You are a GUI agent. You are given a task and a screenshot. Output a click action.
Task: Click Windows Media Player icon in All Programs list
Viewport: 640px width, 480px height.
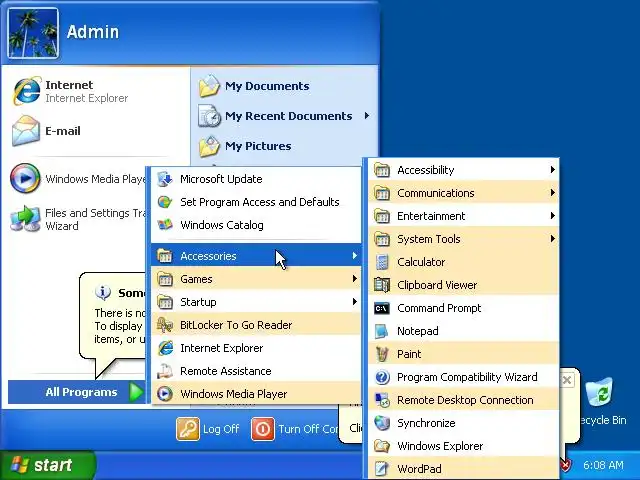(x=165, y=394)
